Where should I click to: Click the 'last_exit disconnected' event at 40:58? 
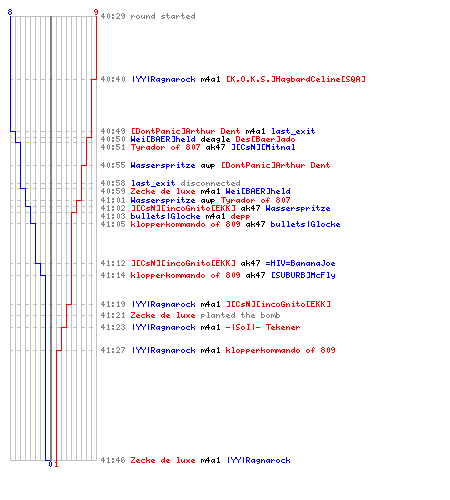[x=185, y=183]
